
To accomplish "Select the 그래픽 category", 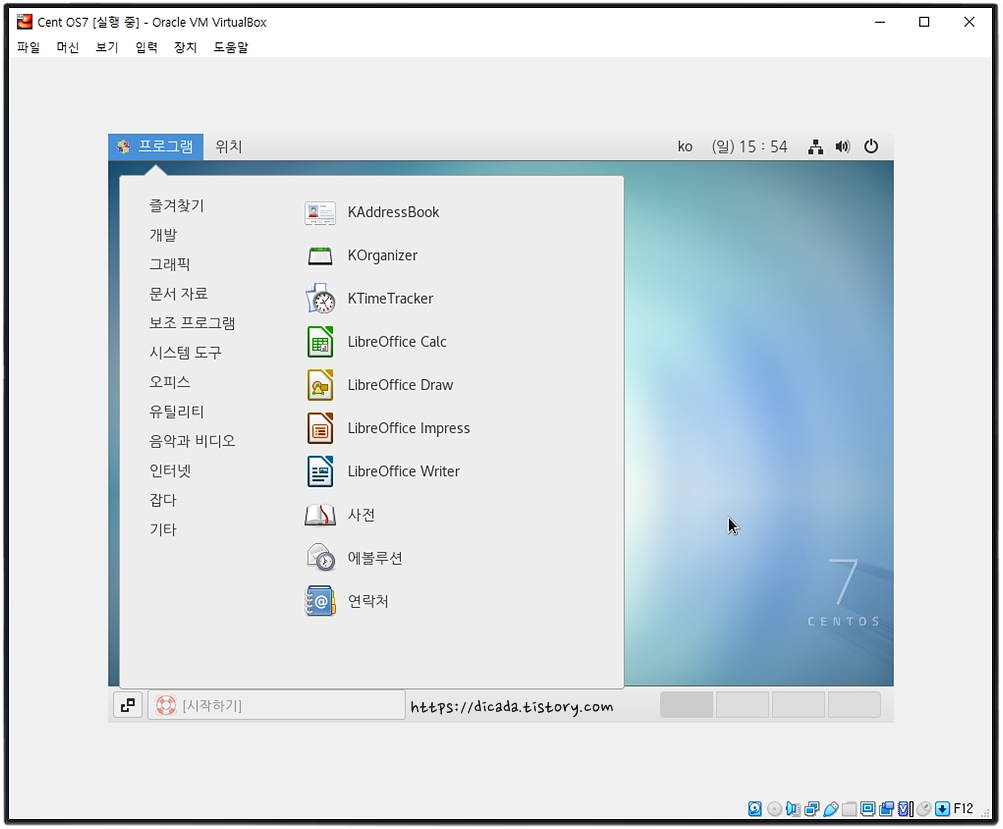I will (x=170, y=265).
